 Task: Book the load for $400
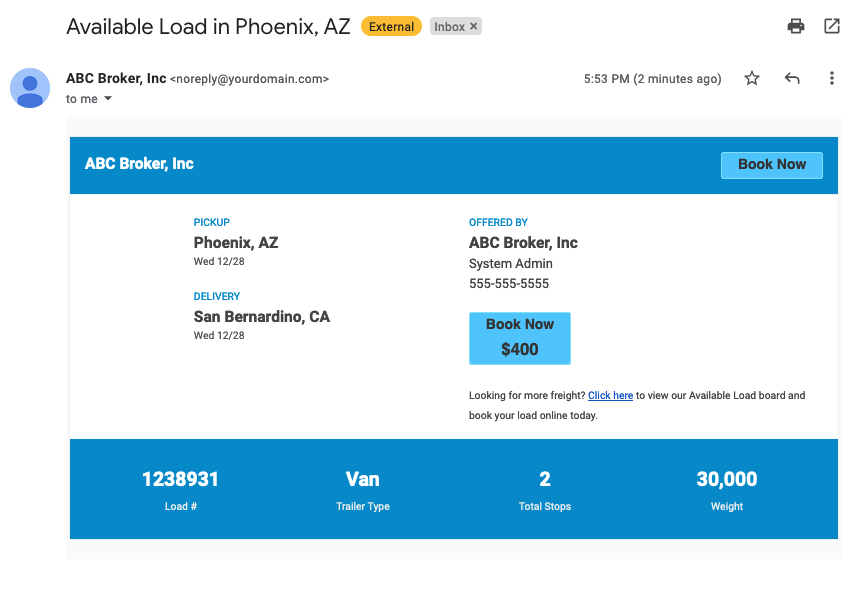coord(519,338)
